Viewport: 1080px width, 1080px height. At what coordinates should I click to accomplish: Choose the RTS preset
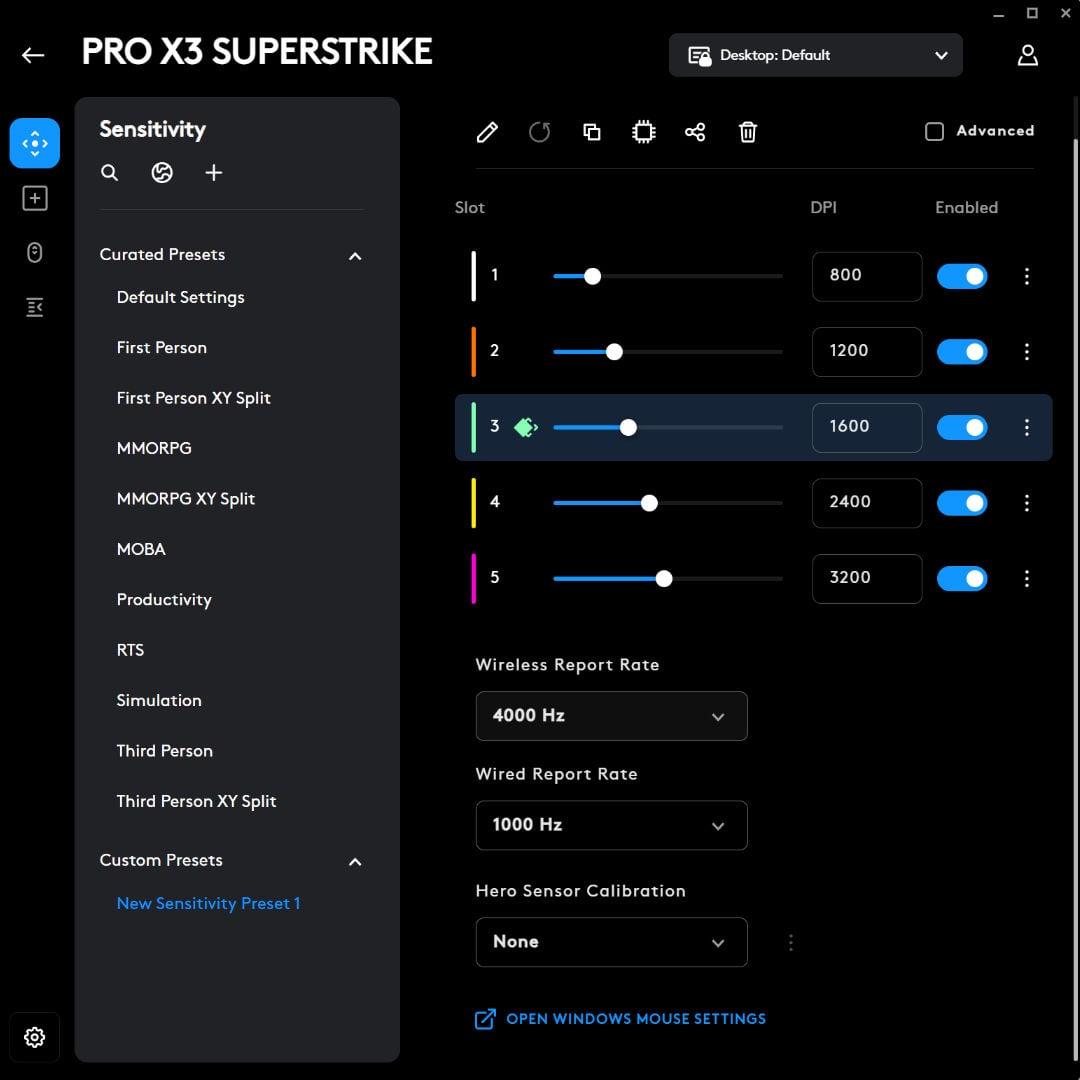[130, 650]
